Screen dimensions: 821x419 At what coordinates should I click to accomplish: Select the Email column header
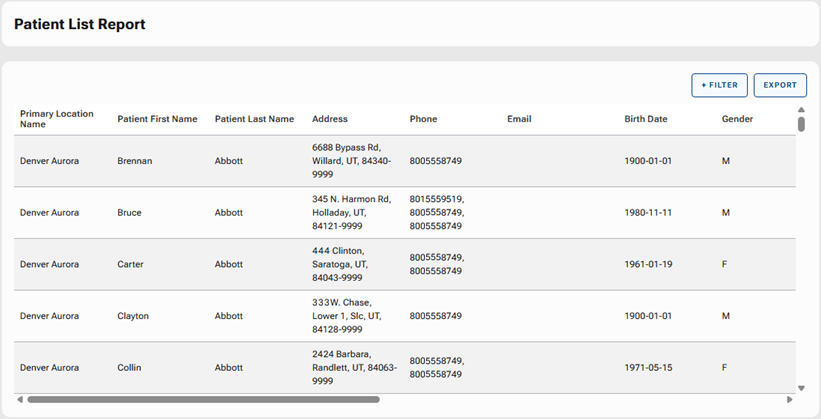pyautogui.click(x=519, y=119)
